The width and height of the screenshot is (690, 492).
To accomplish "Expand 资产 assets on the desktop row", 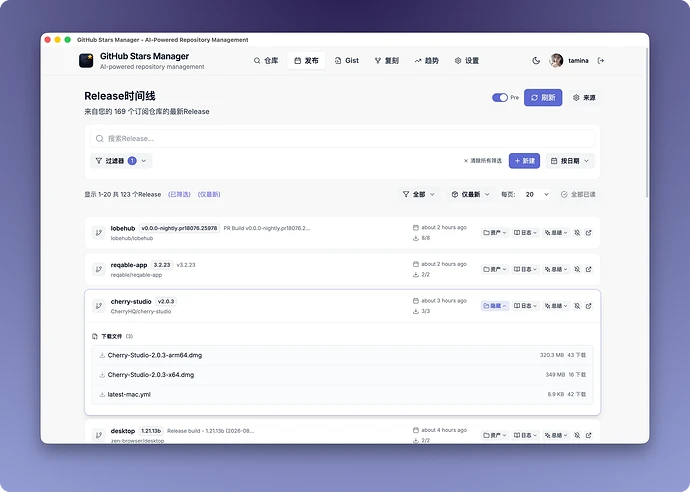I will click(x=495, y=435).
